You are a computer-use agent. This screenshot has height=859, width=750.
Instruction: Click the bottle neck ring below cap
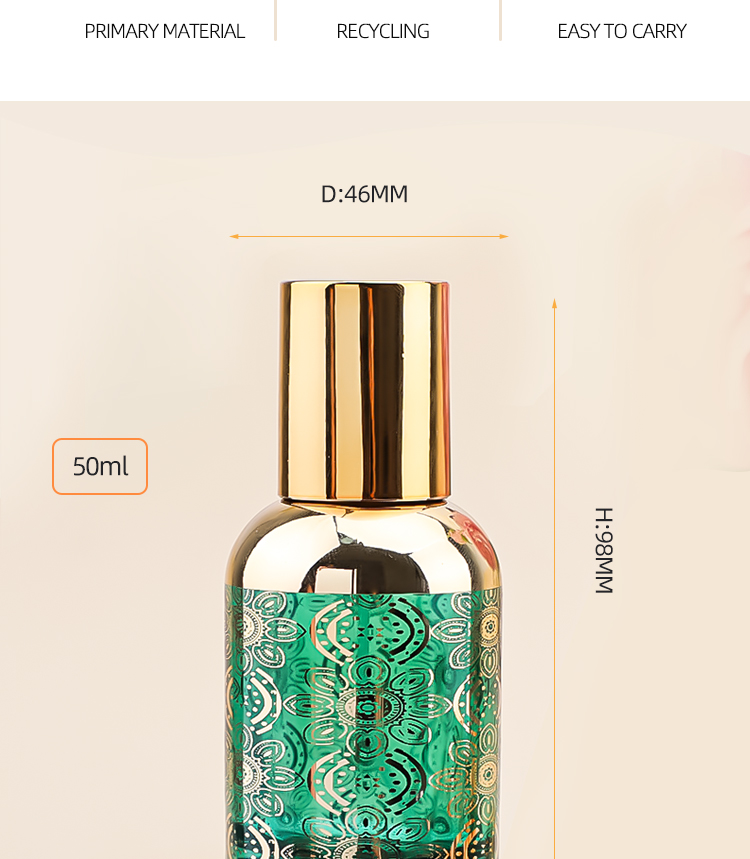click(x=365, y=502)
